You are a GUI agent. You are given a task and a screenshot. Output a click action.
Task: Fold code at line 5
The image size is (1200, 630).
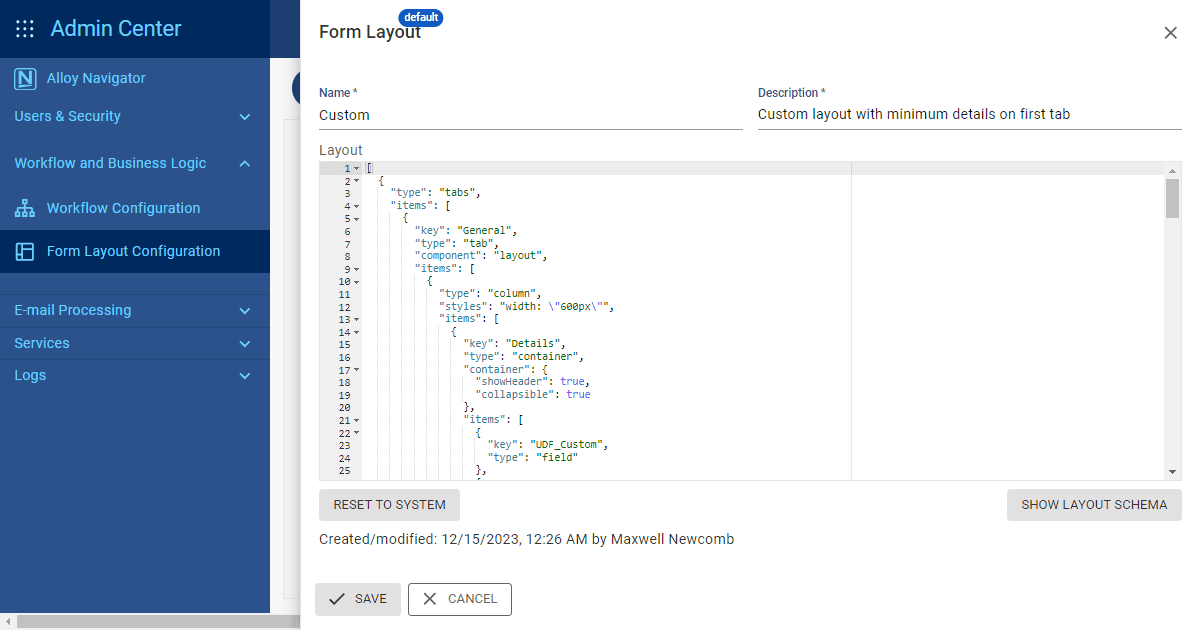pyautogui.click(x=357, y=218)
